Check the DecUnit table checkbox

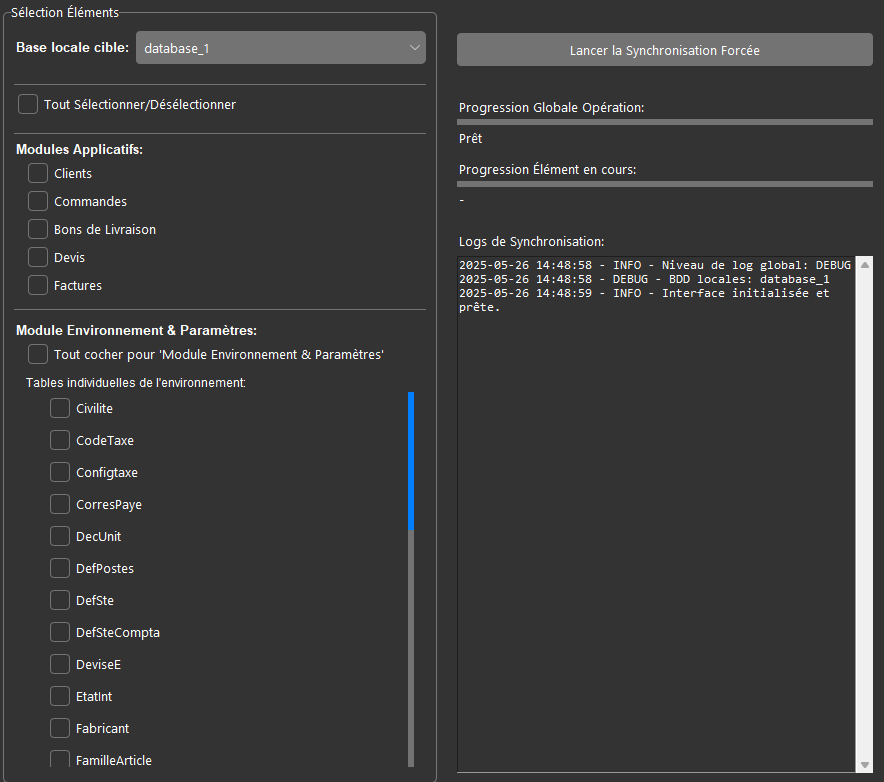click(x=60, y=536)
